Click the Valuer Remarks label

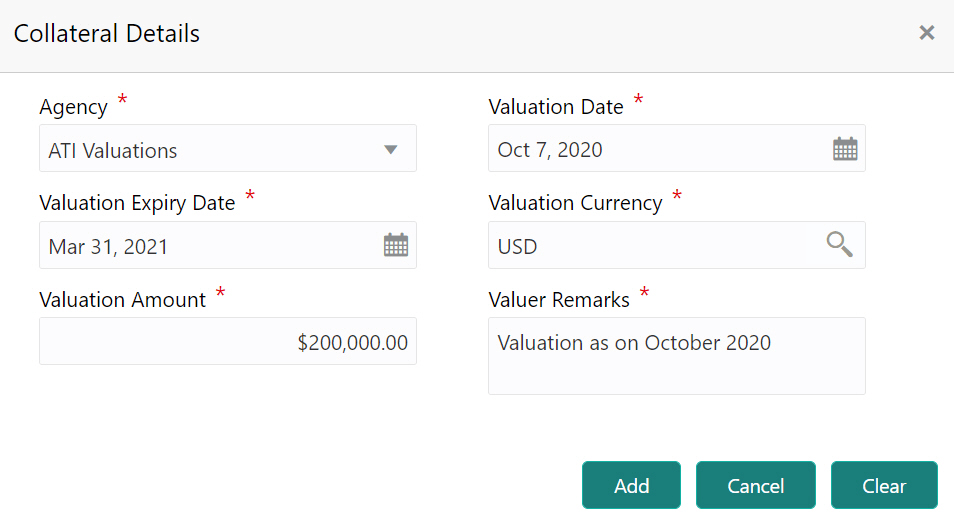pyautogui.click(x=559, y=300)
